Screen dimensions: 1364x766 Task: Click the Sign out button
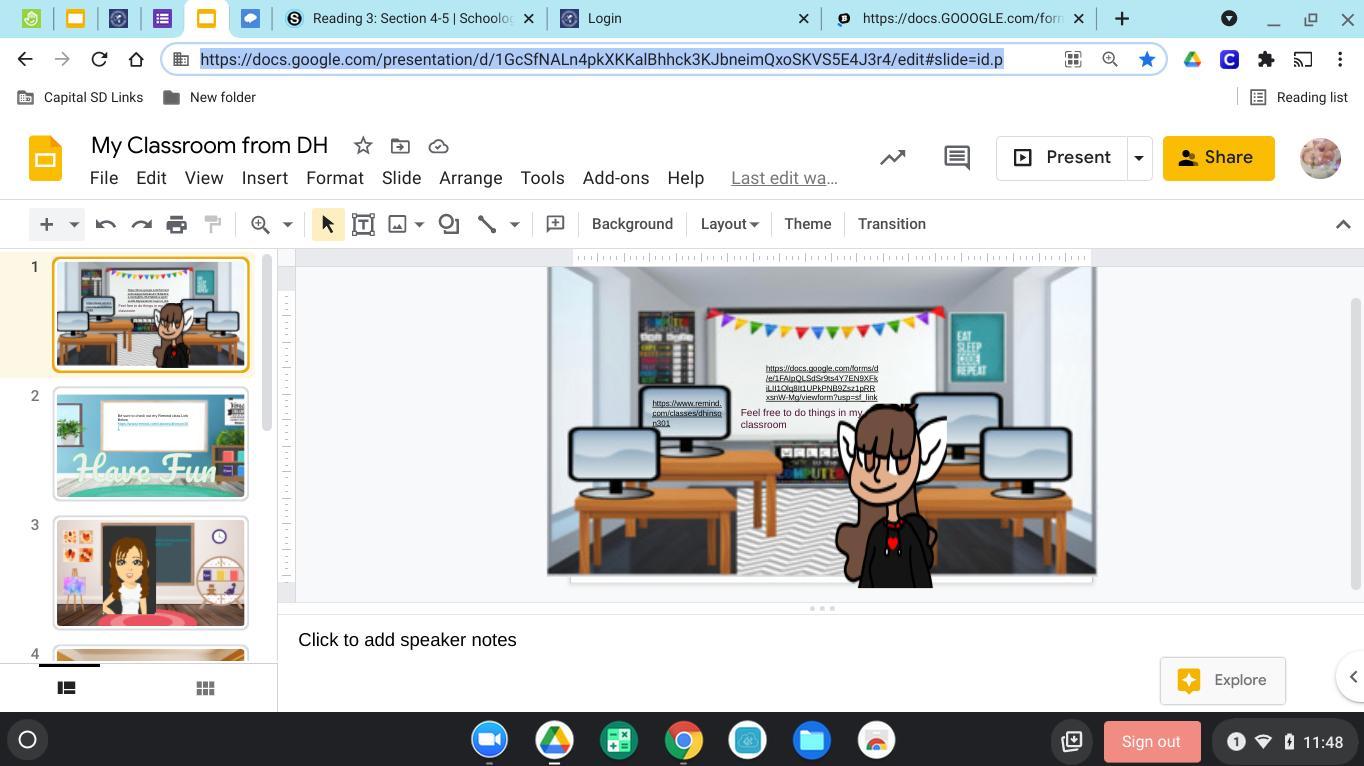[1151, 741]
